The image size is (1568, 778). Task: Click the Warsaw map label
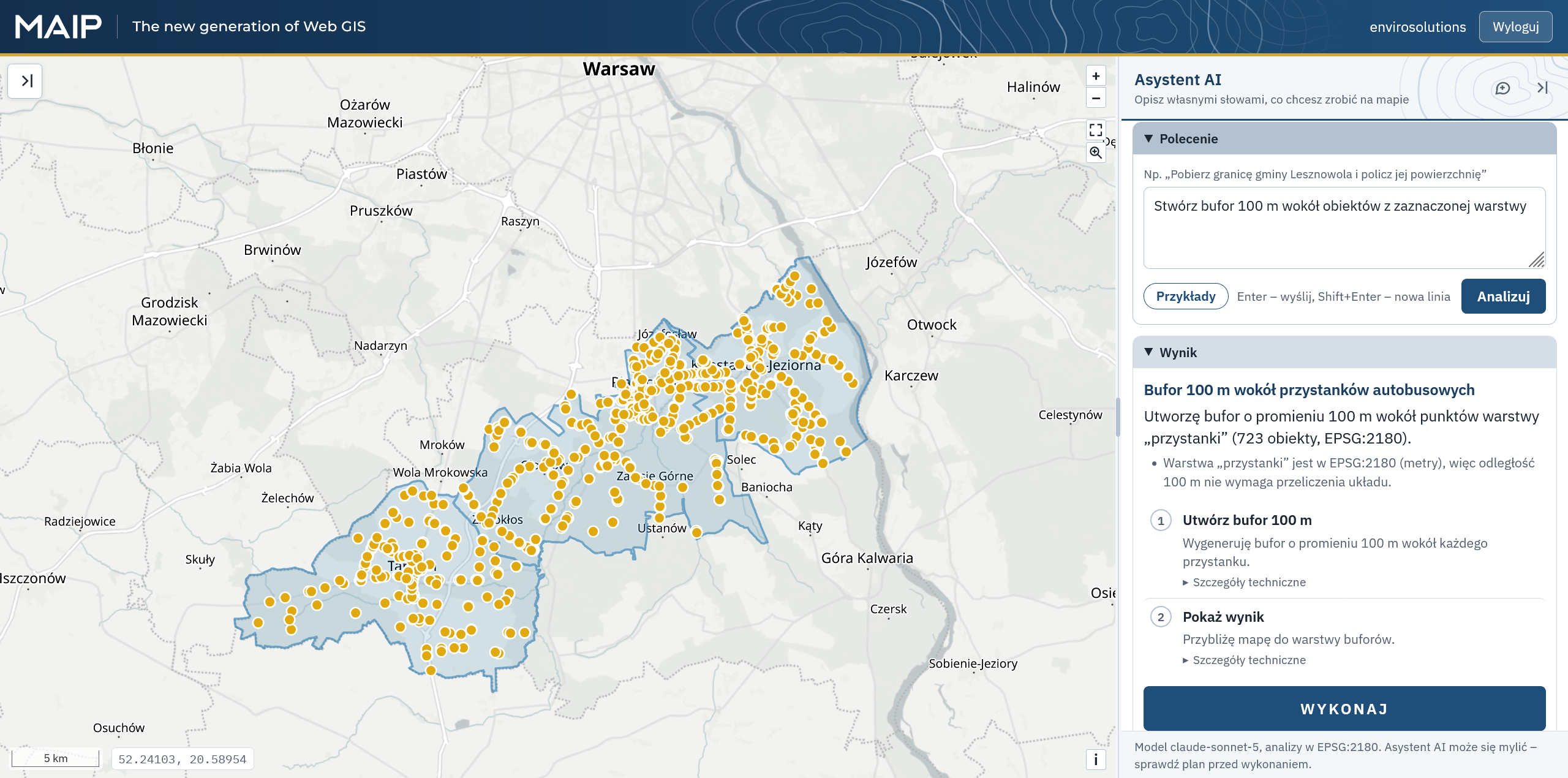click(x=619, y=69)
